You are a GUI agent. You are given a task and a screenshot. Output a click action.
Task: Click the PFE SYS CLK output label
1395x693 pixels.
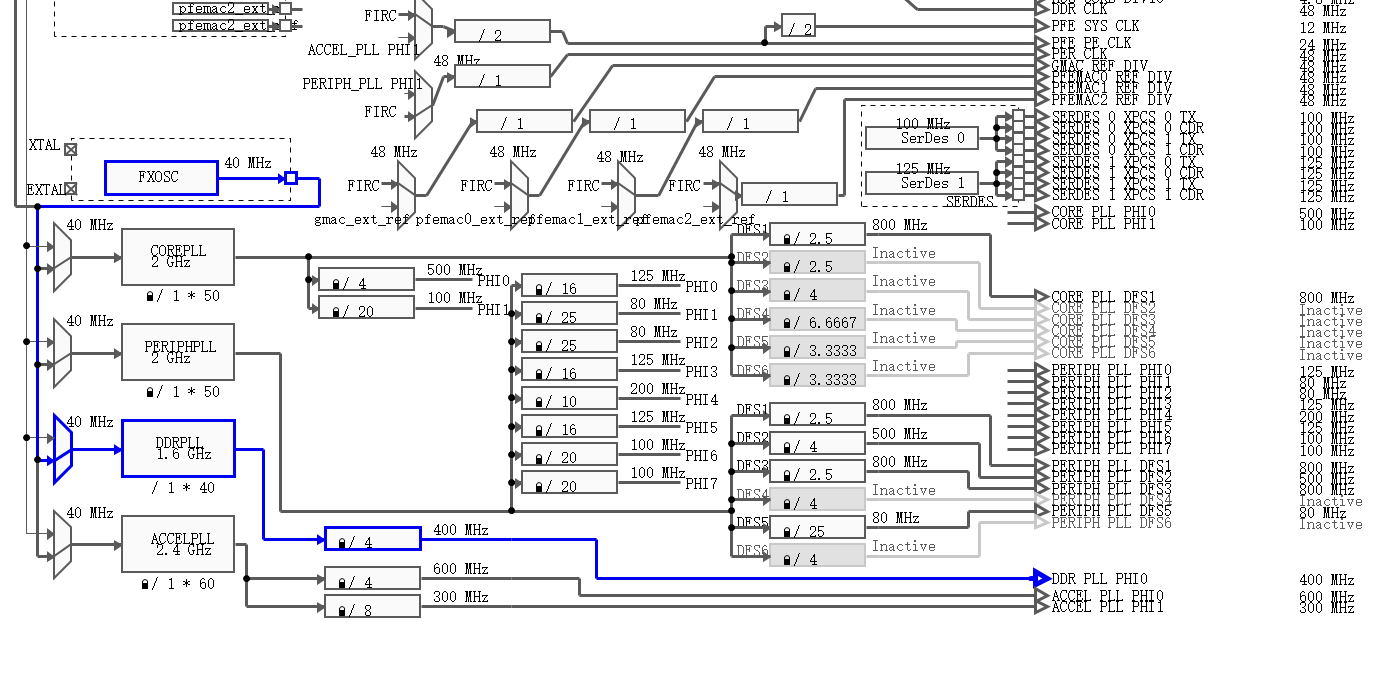coord(1096,26)
